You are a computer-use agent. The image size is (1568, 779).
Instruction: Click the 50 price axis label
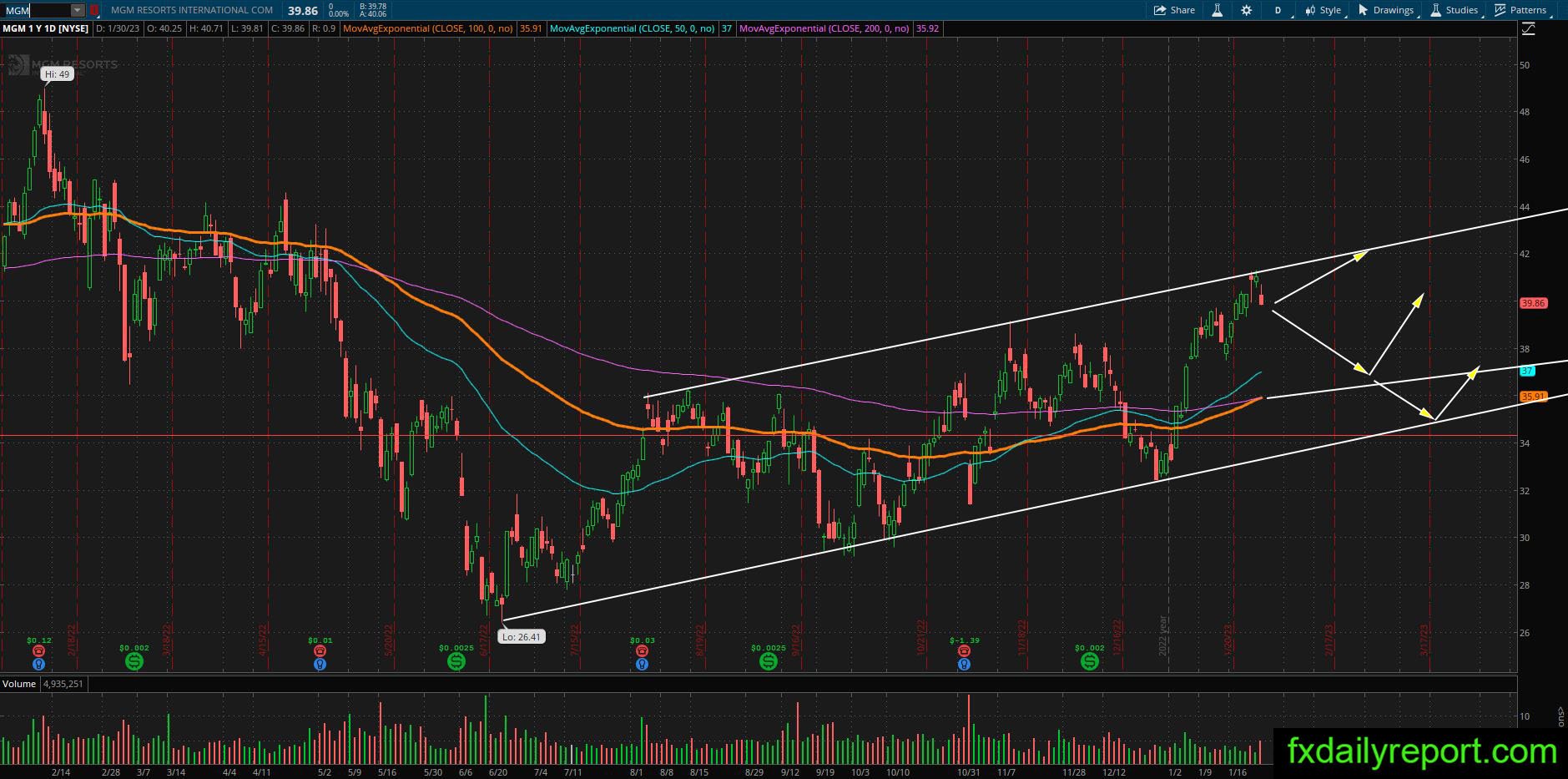(x=1525, y=65)
